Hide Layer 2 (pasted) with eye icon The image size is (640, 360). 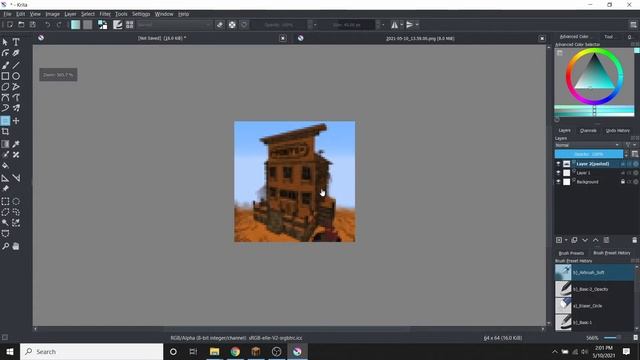(x=558, y=164)
